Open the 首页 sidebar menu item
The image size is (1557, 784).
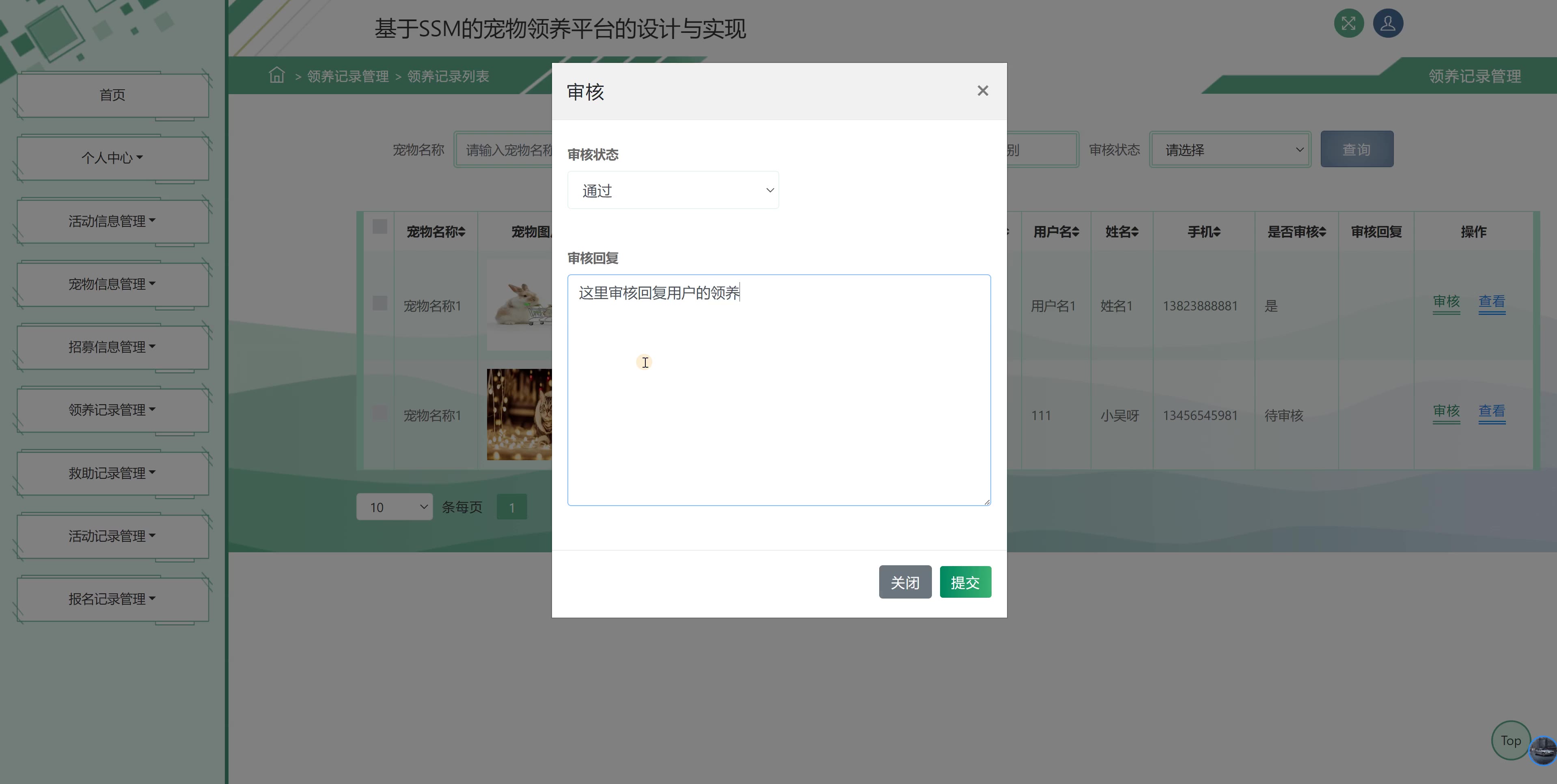[112, 95]
